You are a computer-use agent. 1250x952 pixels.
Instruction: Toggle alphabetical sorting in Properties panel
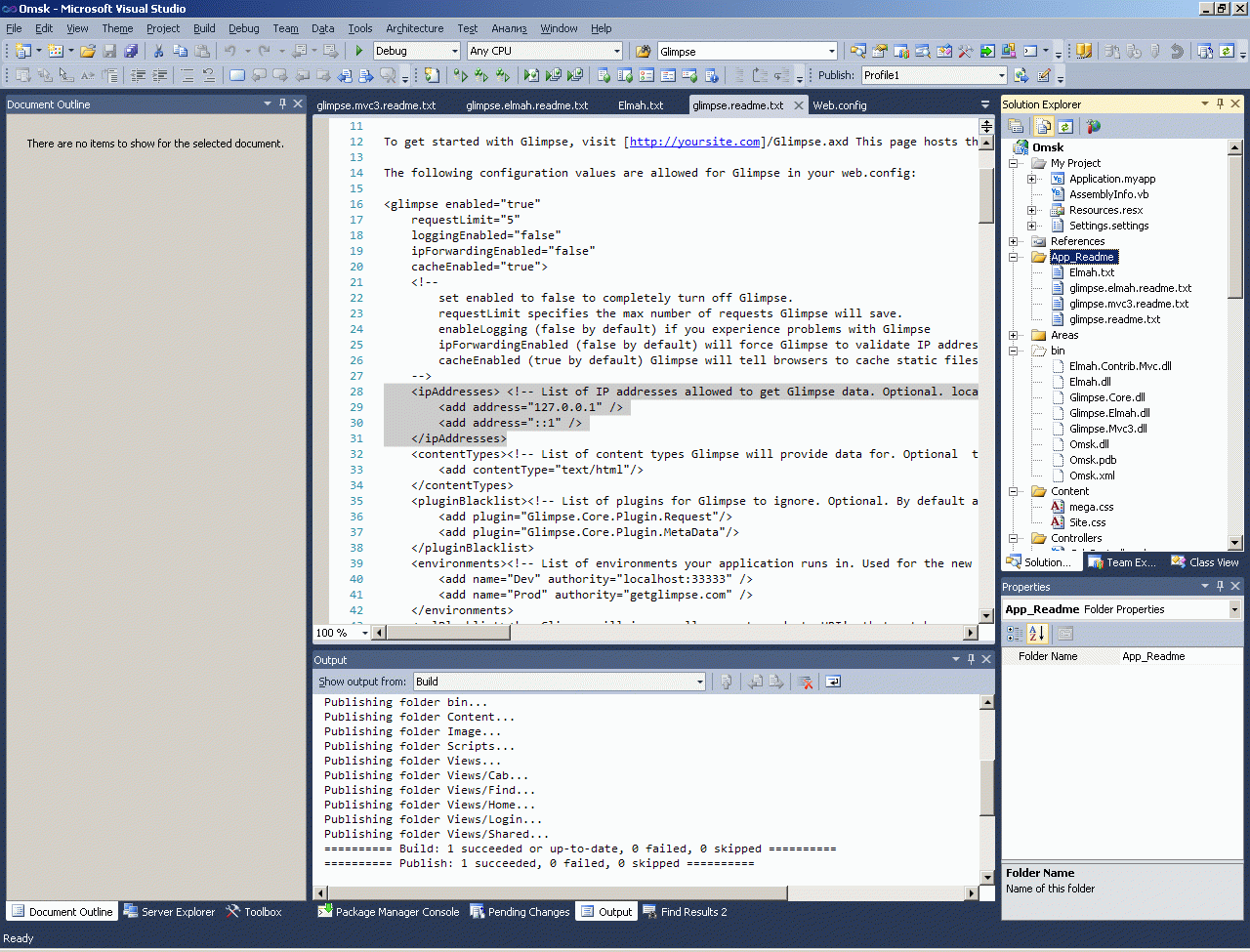[x=1037, y=634]
